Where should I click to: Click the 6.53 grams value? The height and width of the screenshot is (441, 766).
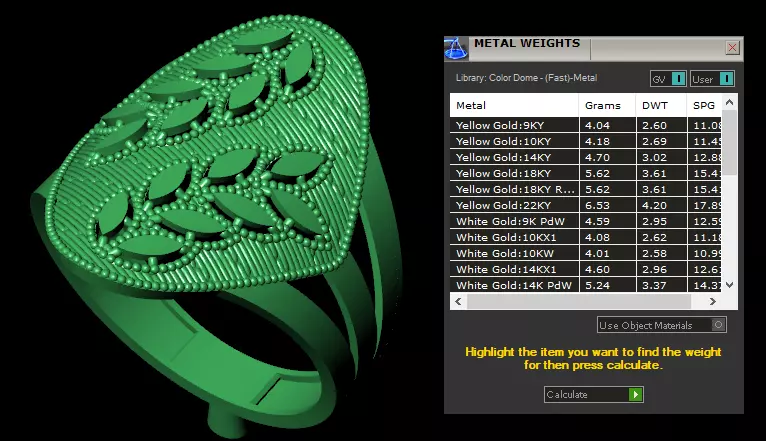(x=597, y=205)
